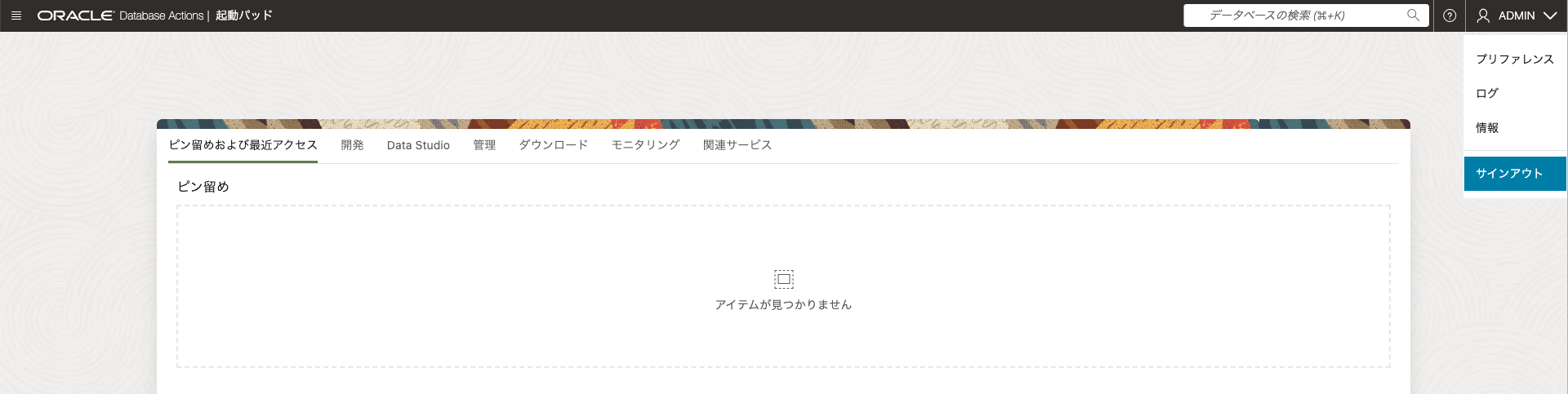The height and width of the screenshot is (394, 1568).
Task: Click サインアウト to sign out
Action: point(1515,173)
